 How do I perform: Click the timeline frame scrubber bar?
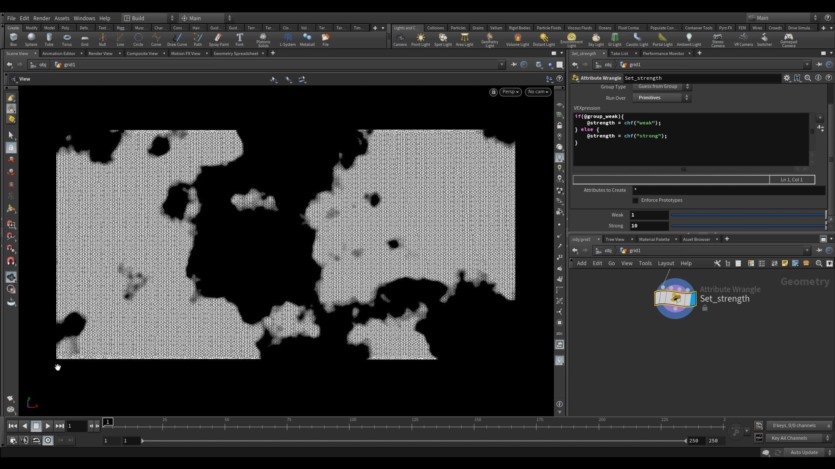point(413,424)
